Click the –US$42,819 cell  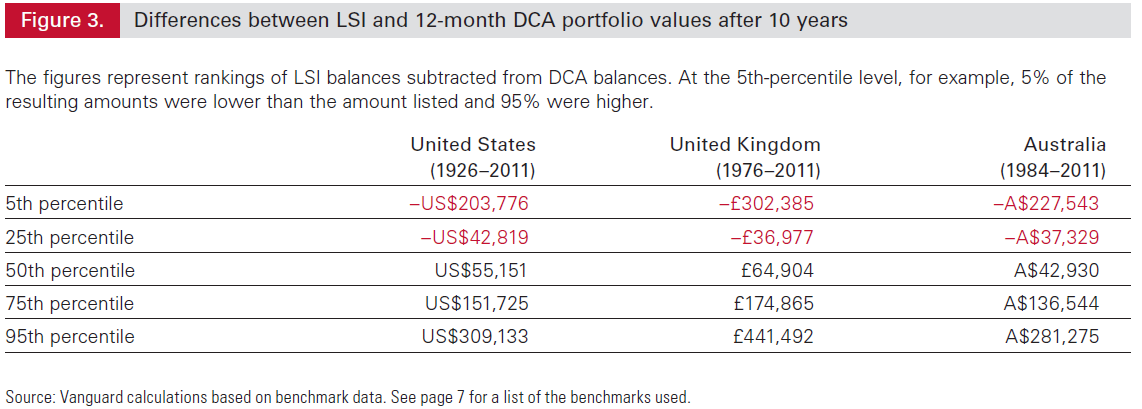tap(470, 238)
